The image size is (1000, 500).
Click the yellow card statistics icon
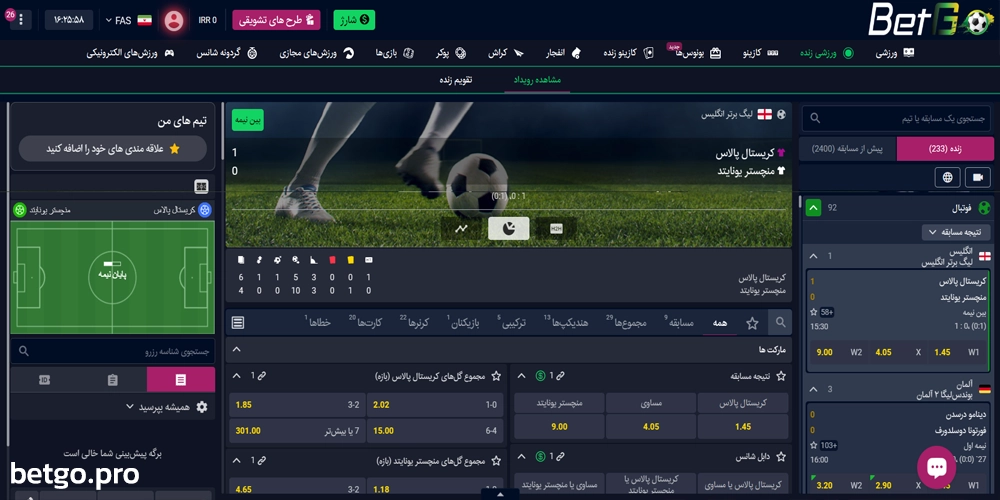point(350,260)
